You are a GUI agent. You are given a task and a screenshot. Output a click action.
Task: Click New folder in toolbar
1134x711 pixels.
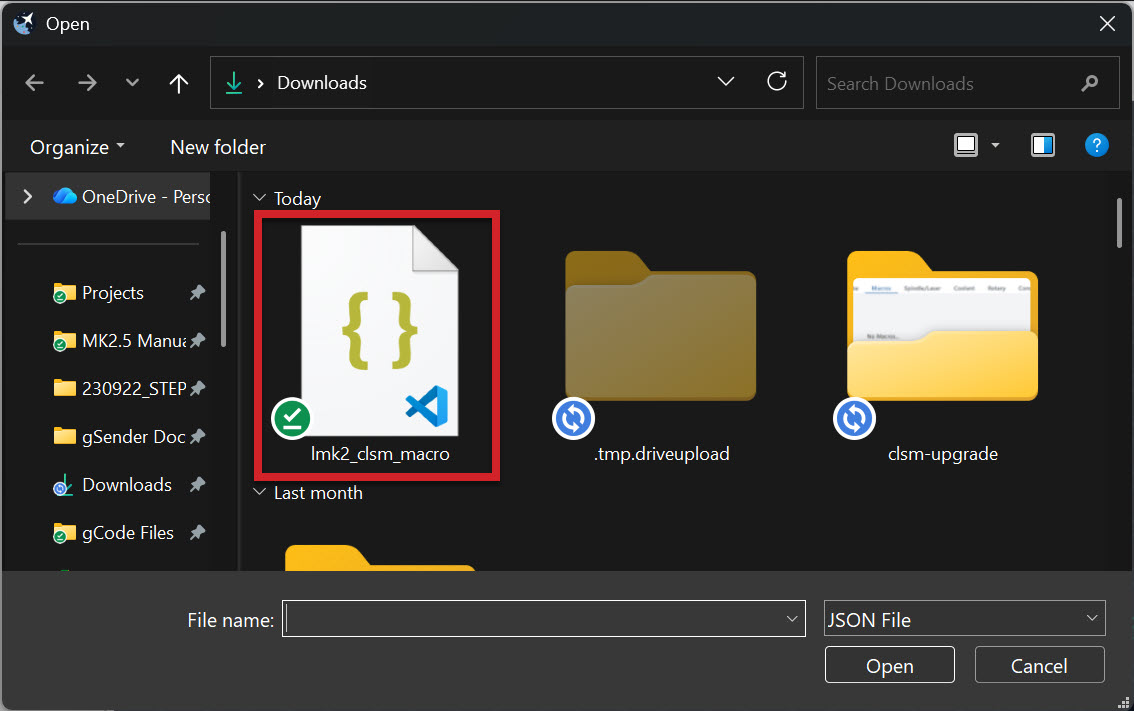[218, 147]
